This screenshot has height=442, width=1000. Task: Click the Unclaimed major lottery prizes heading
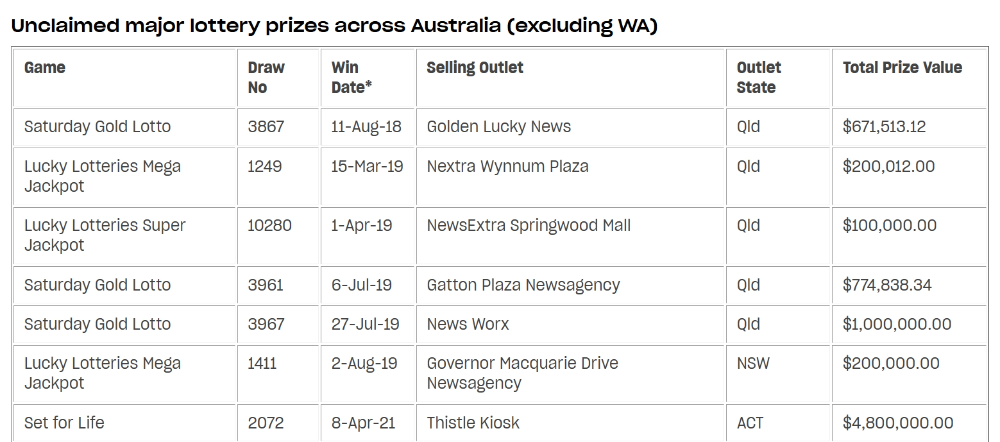coord(334,26)
